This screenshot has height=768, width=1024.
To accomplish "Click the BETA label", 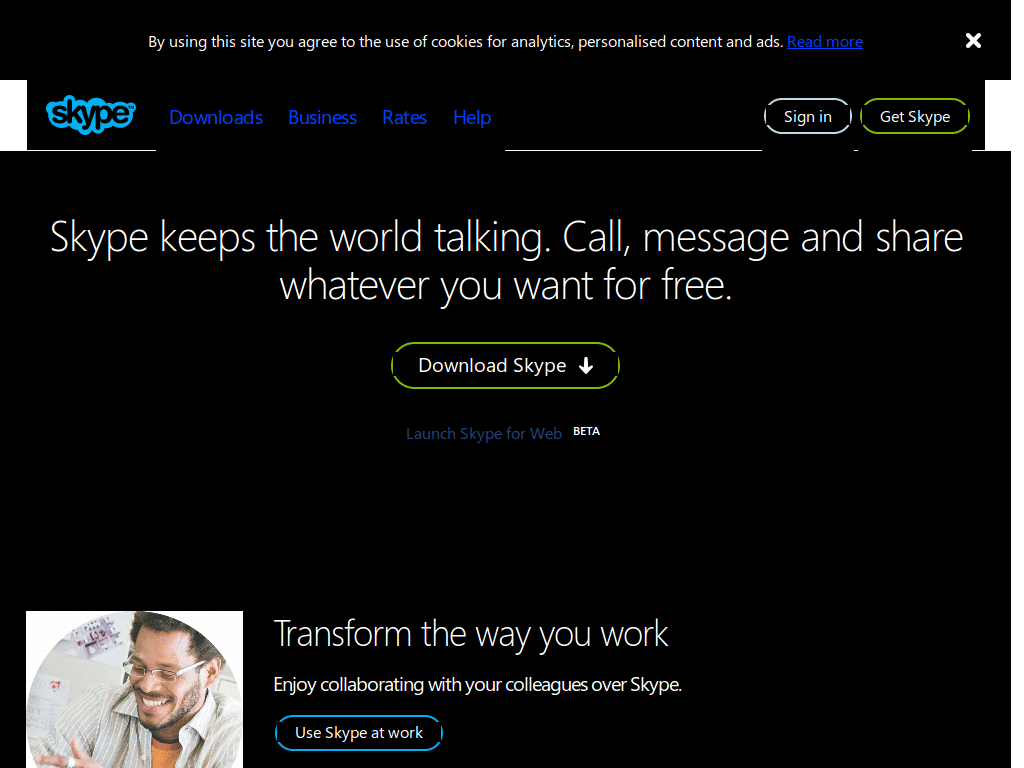I will (586, 431).
